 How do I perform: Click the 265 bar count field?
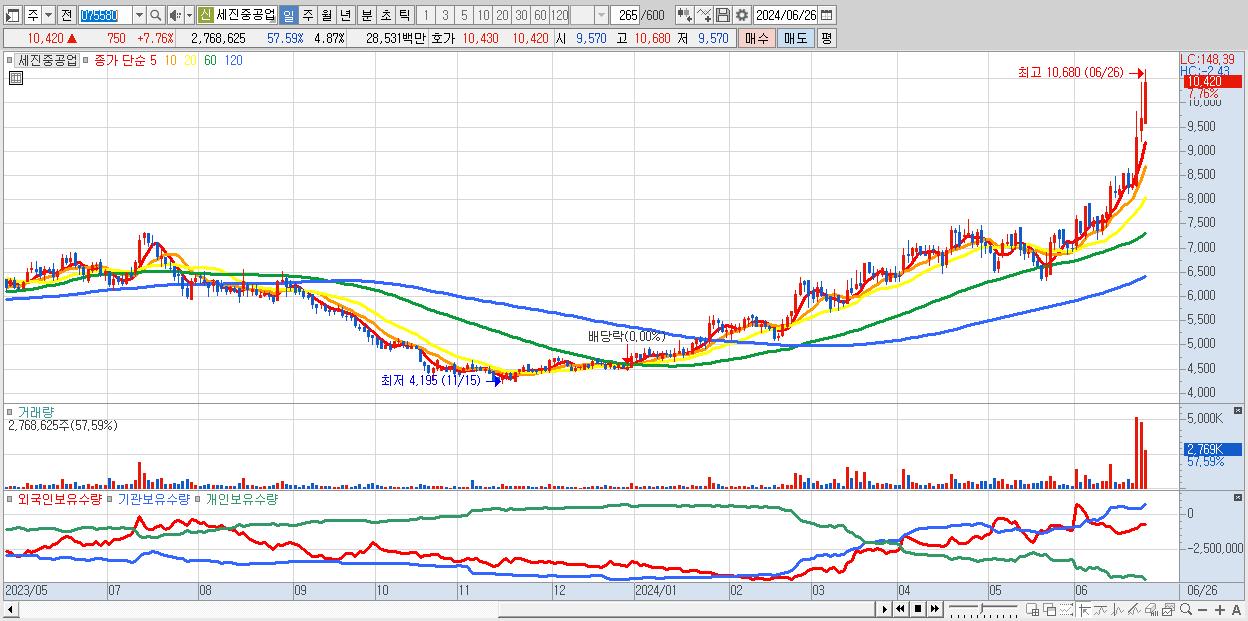coord(625,15)
